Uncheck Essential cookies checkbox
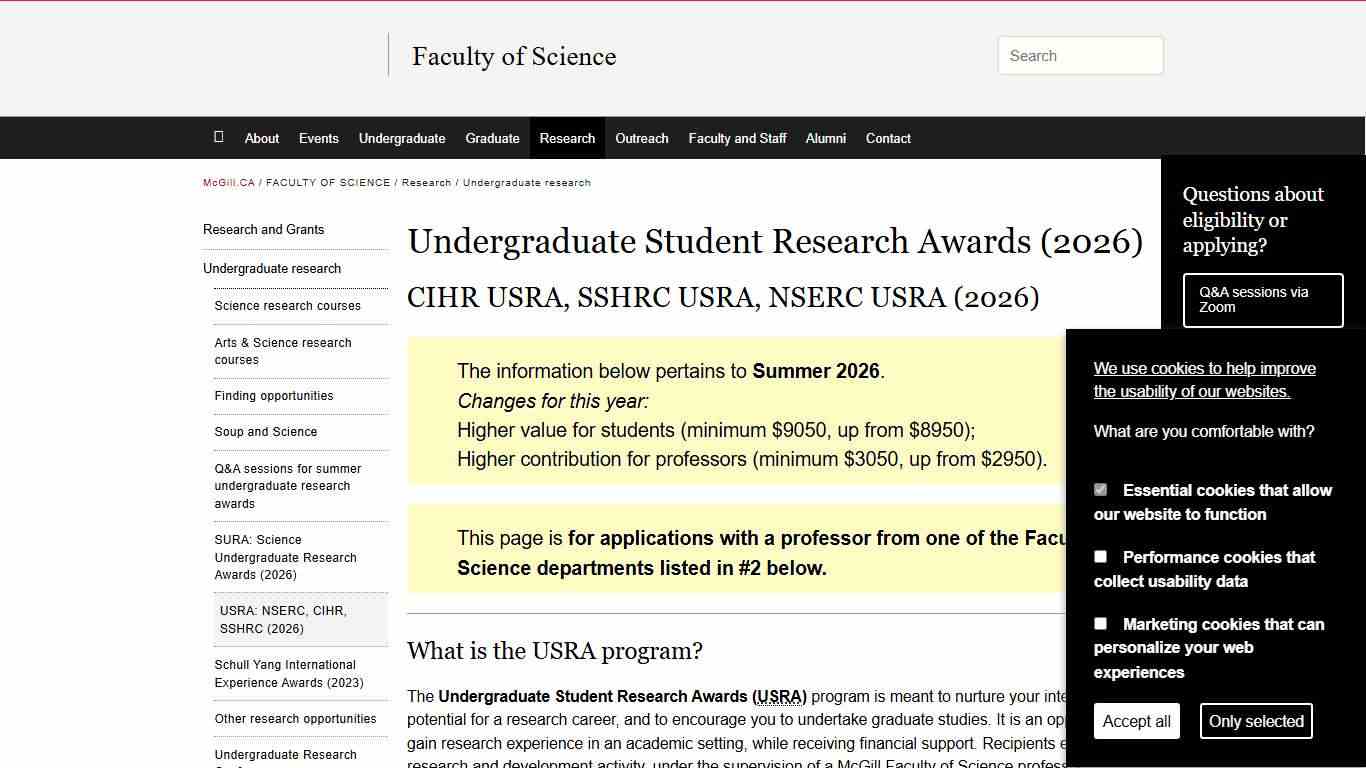Image resolution: width=1366 pixels, height=768 pixels. 1100,489
